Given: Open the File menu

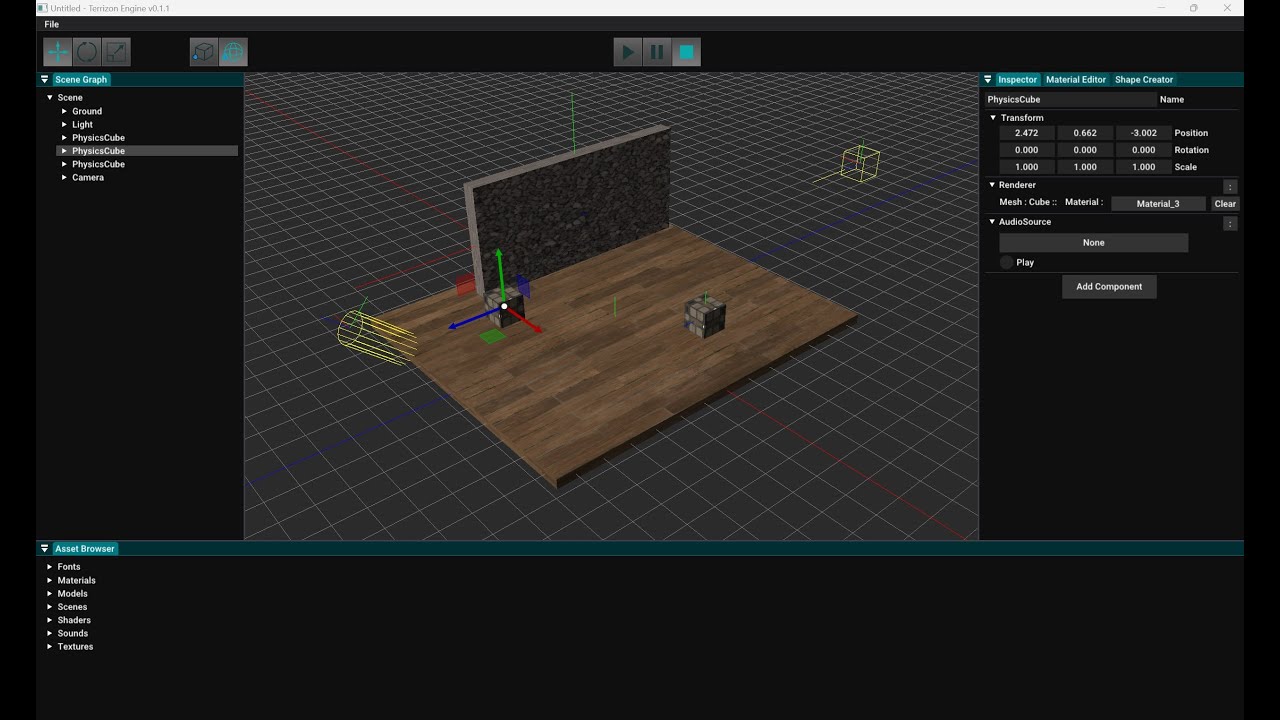Looking at the screenshot, I should click(52, 24).
